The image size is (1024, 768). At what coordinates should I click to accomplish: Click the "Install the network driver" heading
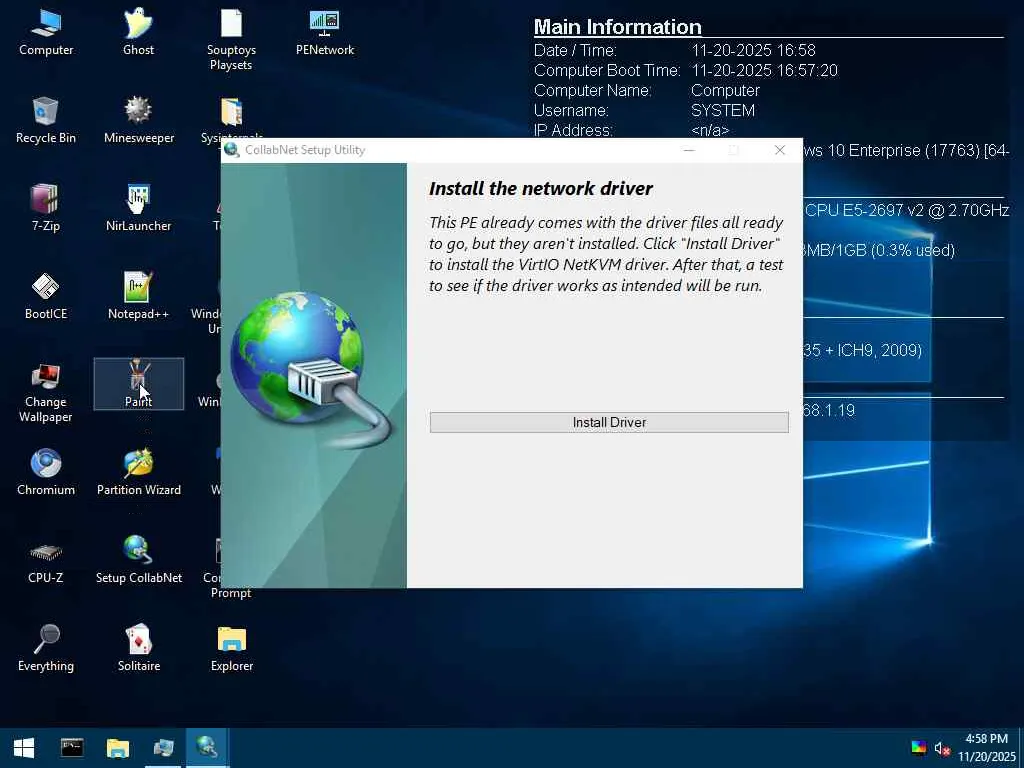541,189
